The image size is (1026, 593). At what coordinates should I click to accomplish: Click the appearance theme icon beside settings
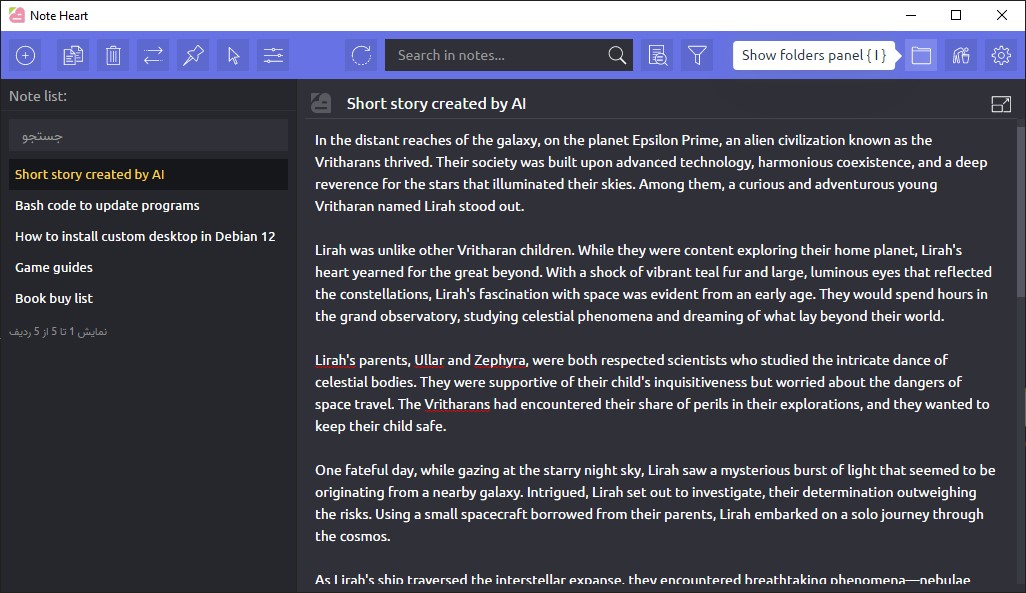[961, 56]
